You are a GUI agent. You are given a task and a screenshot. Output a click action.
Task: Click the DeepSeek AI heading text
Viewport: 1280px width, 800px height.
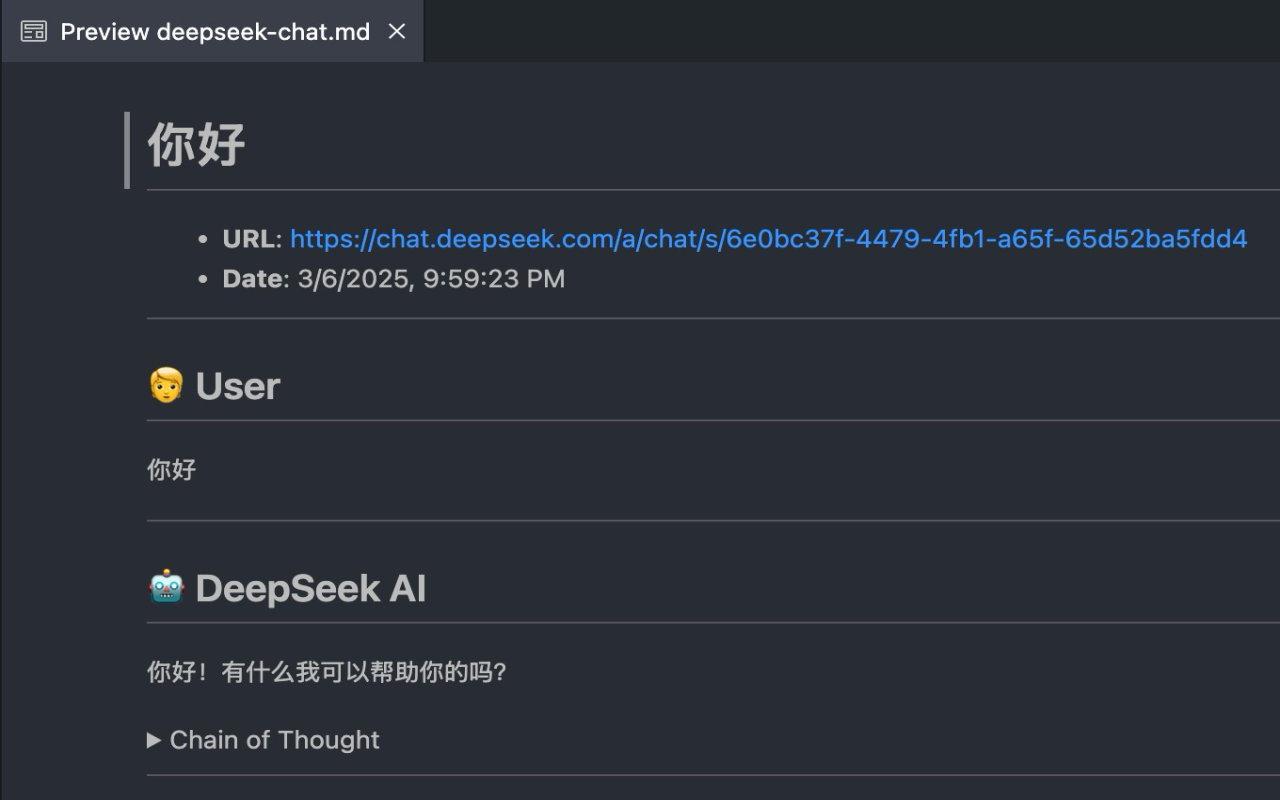[311, 588]
